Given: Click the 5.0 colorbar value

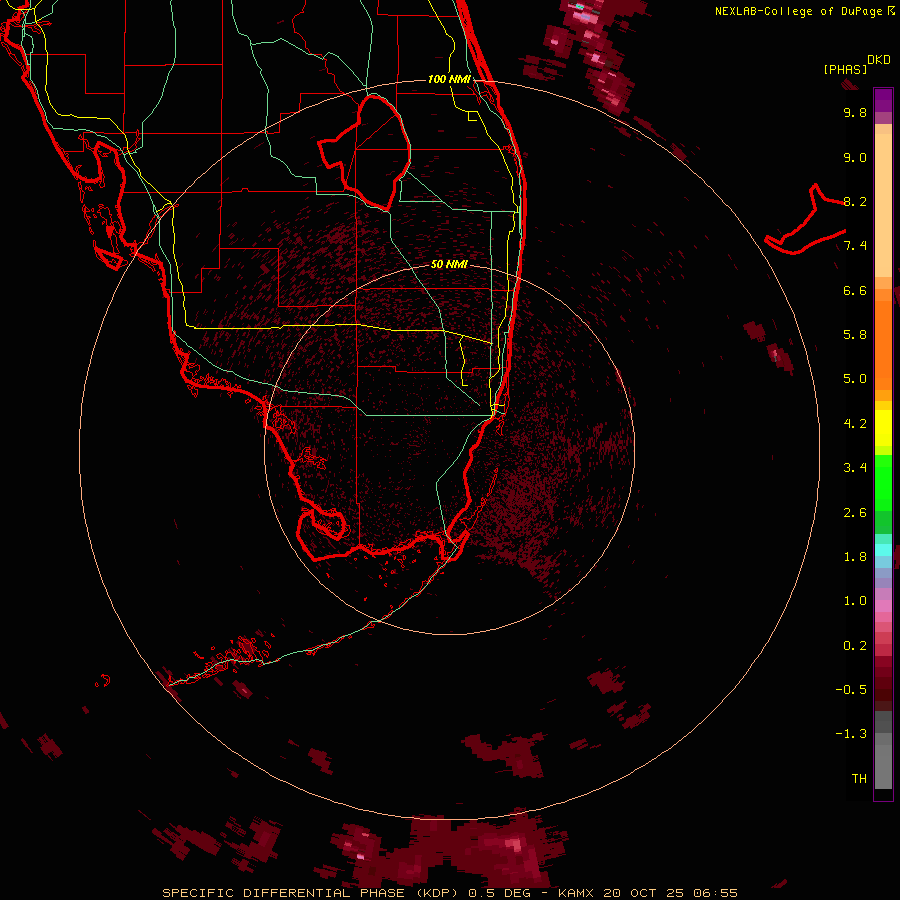Looking at the screenshot, I should click(x=855, y=379).
